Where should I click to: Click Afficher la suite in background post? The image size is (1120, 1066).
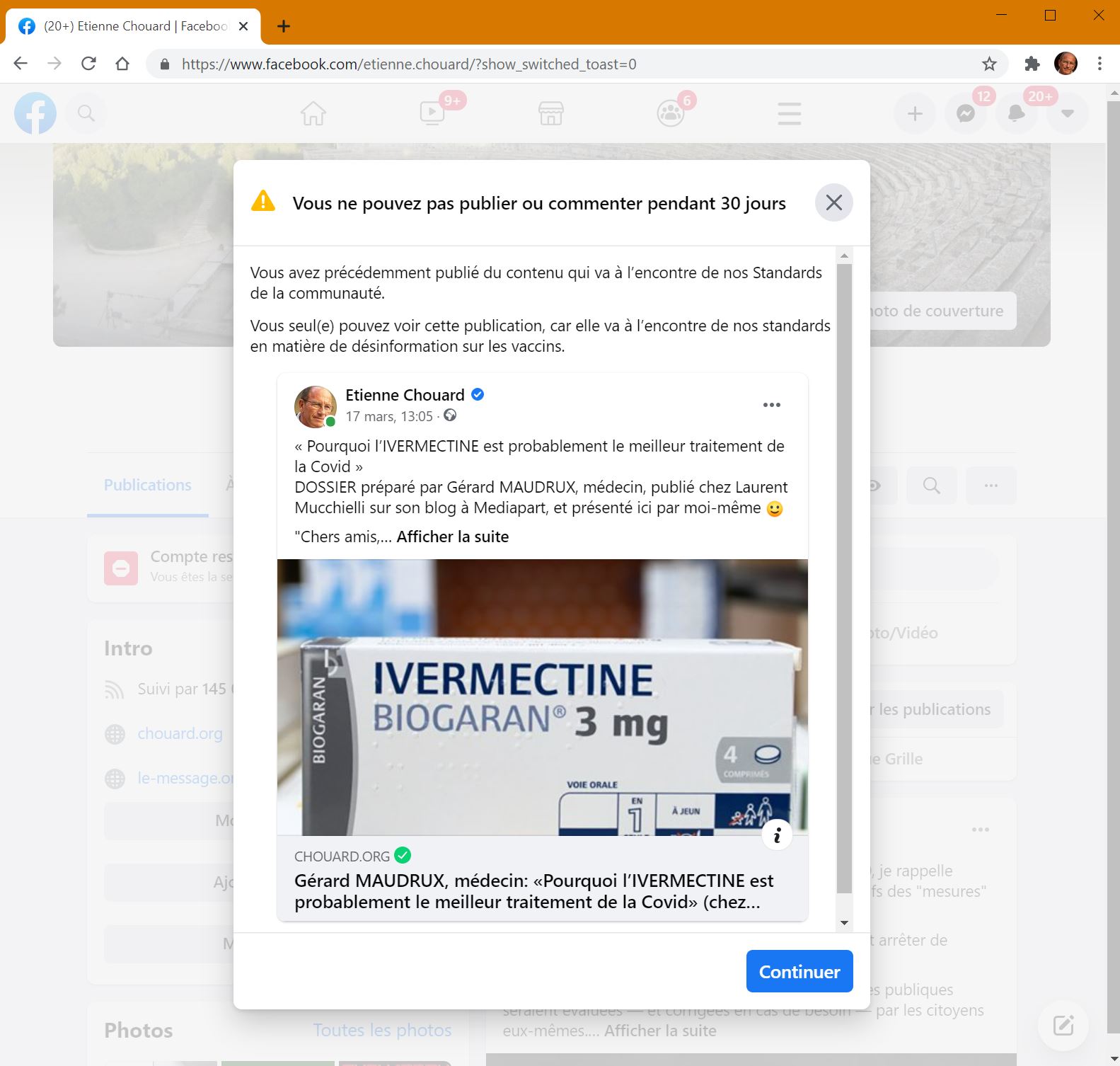coord(660,1031)
